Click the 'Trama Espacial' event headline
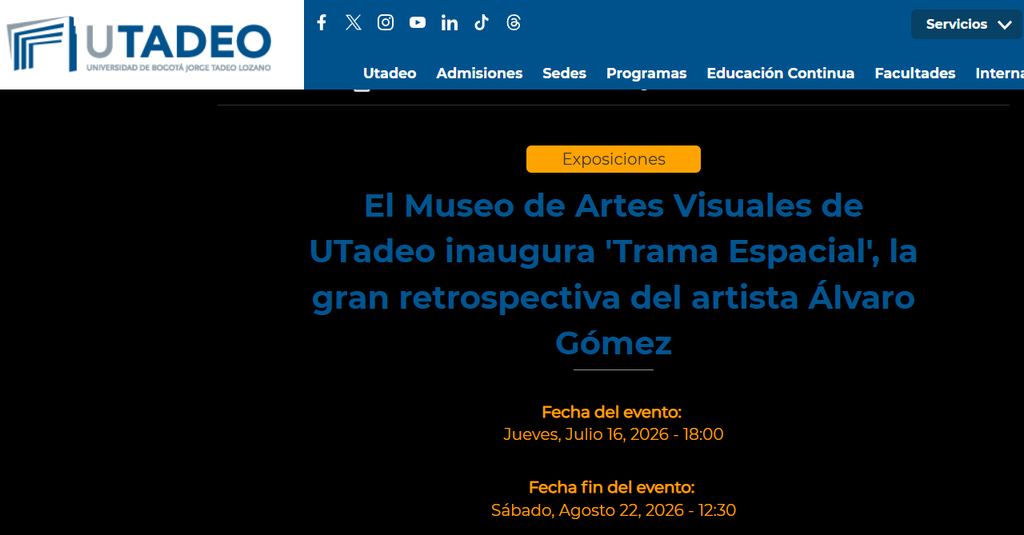This screenshot has height=535, width=1024. click(x=613, y=274)
